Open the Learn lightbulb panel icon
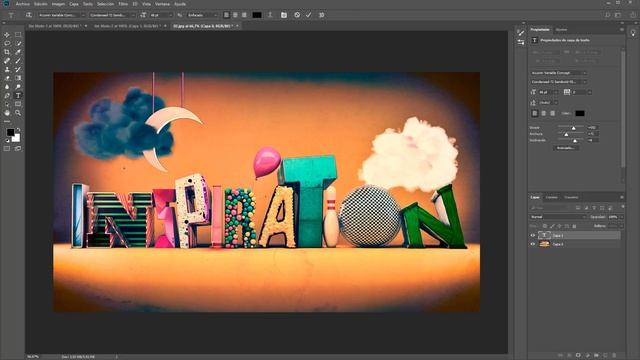640x360 pixels. 633,33
